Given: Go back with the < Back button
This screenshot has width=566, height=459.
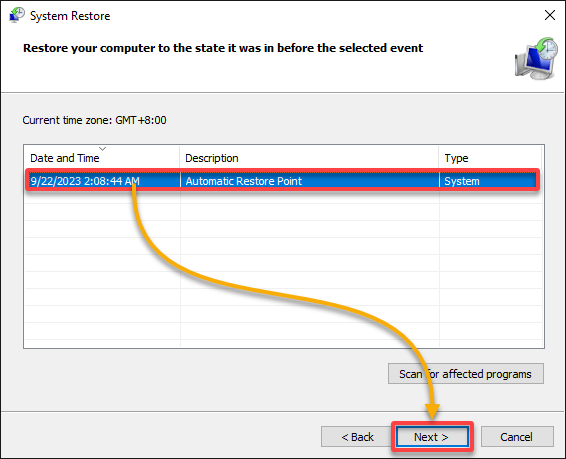Looking at the screenshot, I should pyautogui.click(x=357, y=437).
